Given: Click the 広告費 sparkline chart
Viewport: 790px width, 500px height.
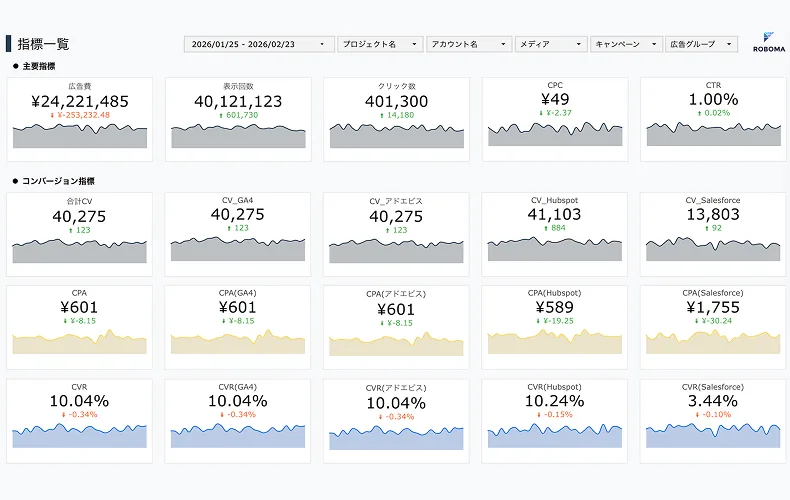Looking at the screenshot, I should [80, 137].
